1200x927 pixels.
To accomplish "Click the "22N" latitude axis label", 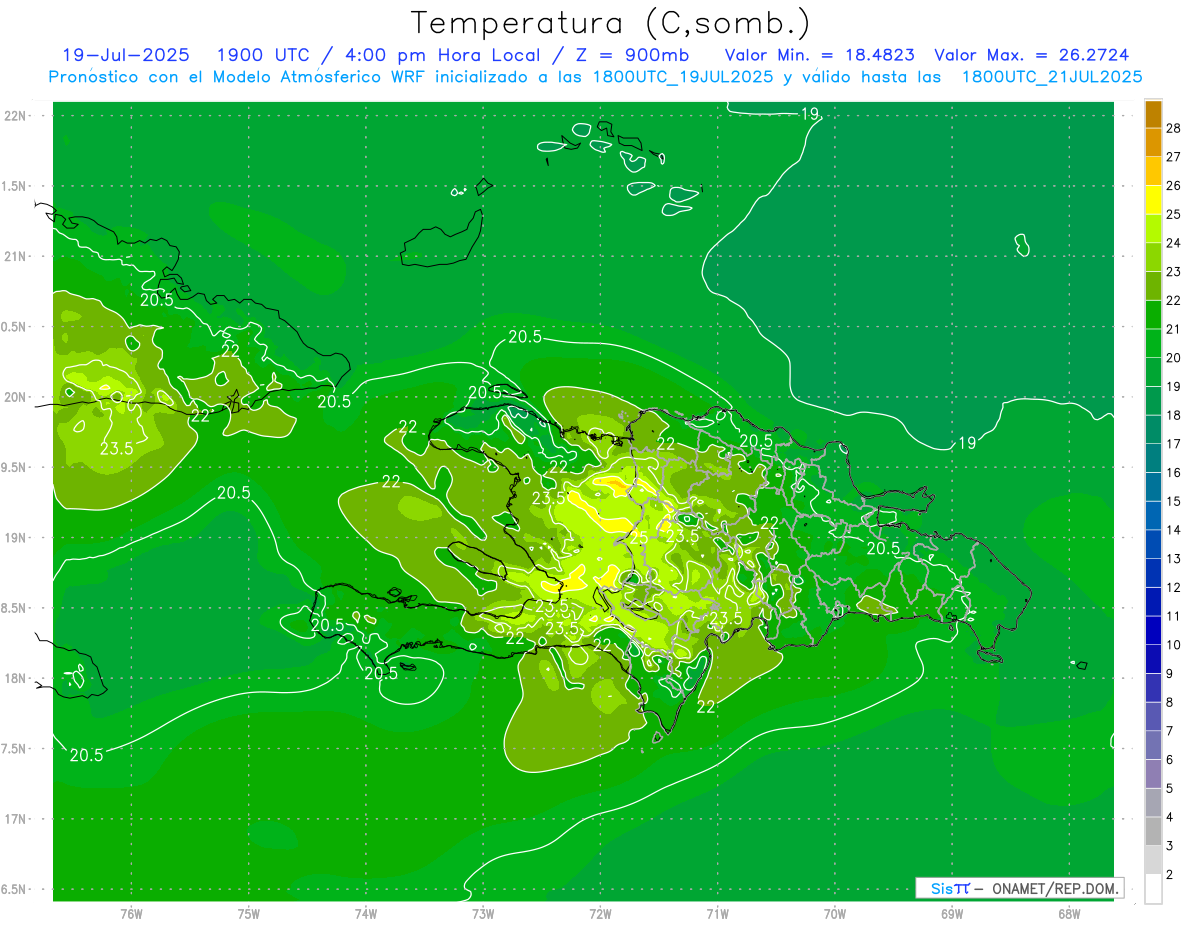I will click(17, 116).
